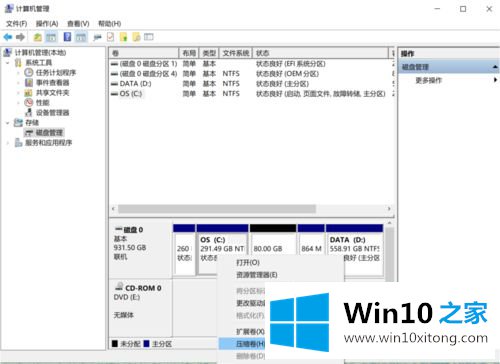This screenshot has height=364, width=500.
Task: Click the 存储 storage icon in tree
Action: pyautogui.click(x=18, y=122)
